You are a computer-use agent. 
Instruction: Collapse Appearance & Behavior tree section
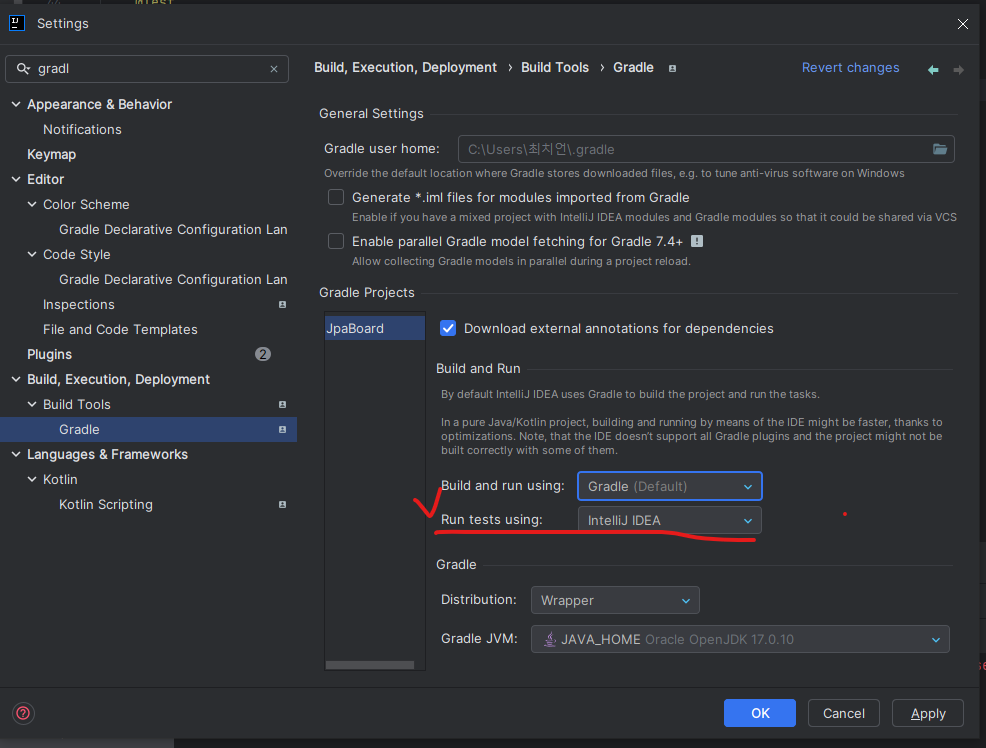16,104
